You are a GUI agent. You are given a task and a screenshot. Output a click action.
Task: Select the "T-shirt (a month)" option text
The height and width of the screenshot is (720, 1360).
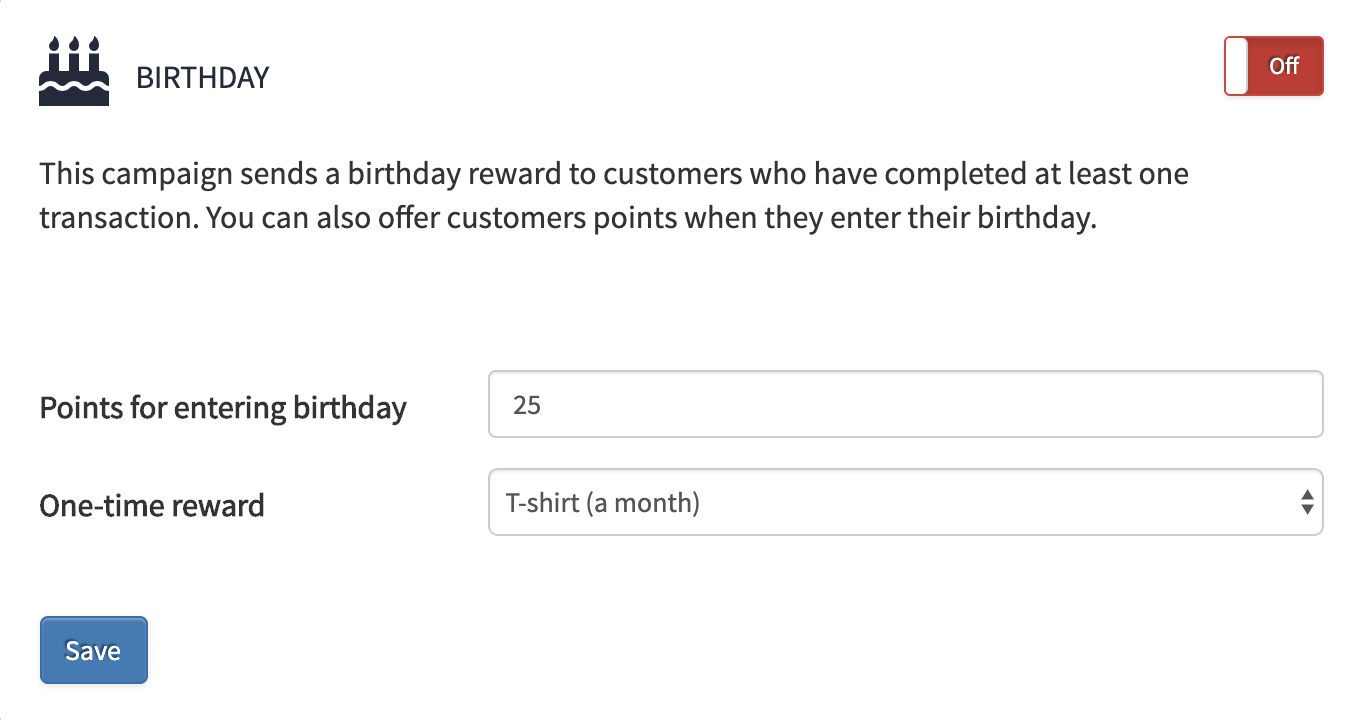click(603, 502)
